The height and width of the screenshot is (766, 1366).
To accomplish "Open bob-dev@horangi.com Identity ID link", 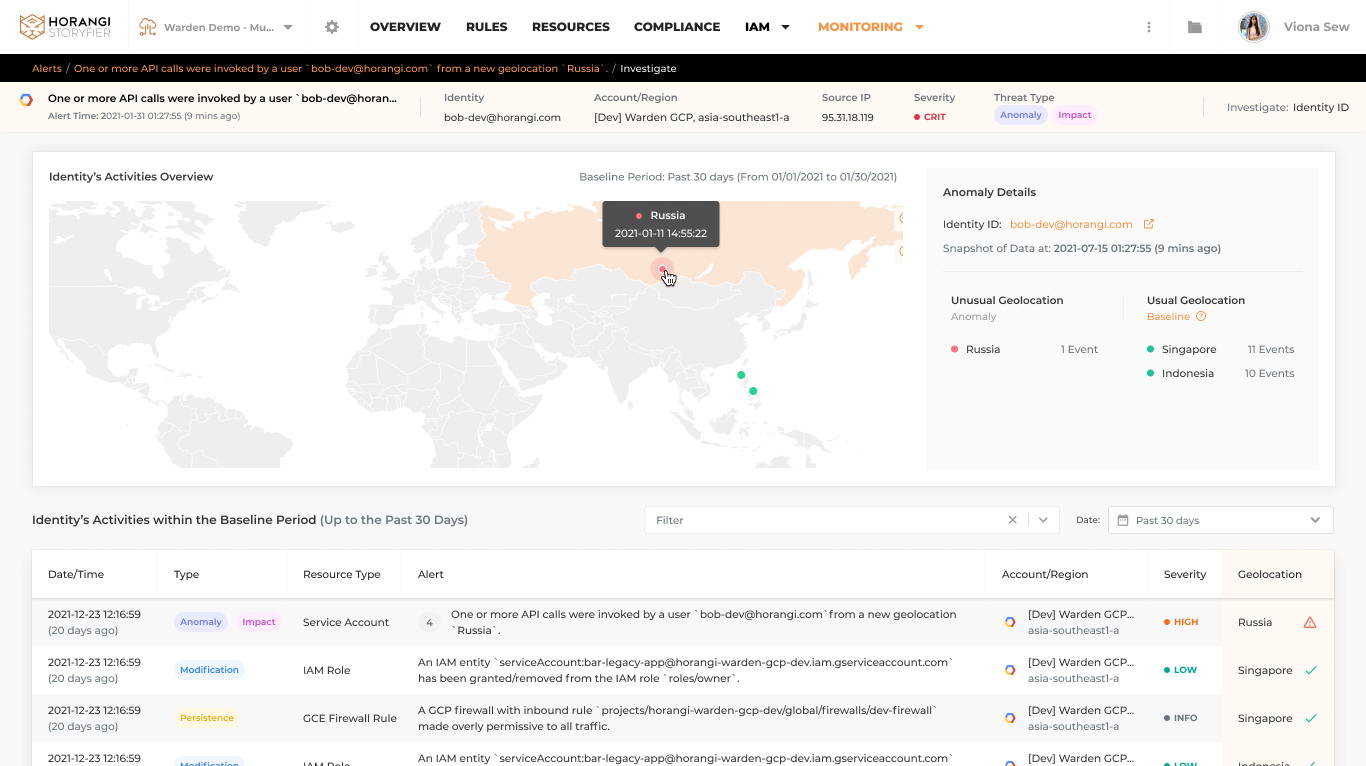I will (1071, 224).
